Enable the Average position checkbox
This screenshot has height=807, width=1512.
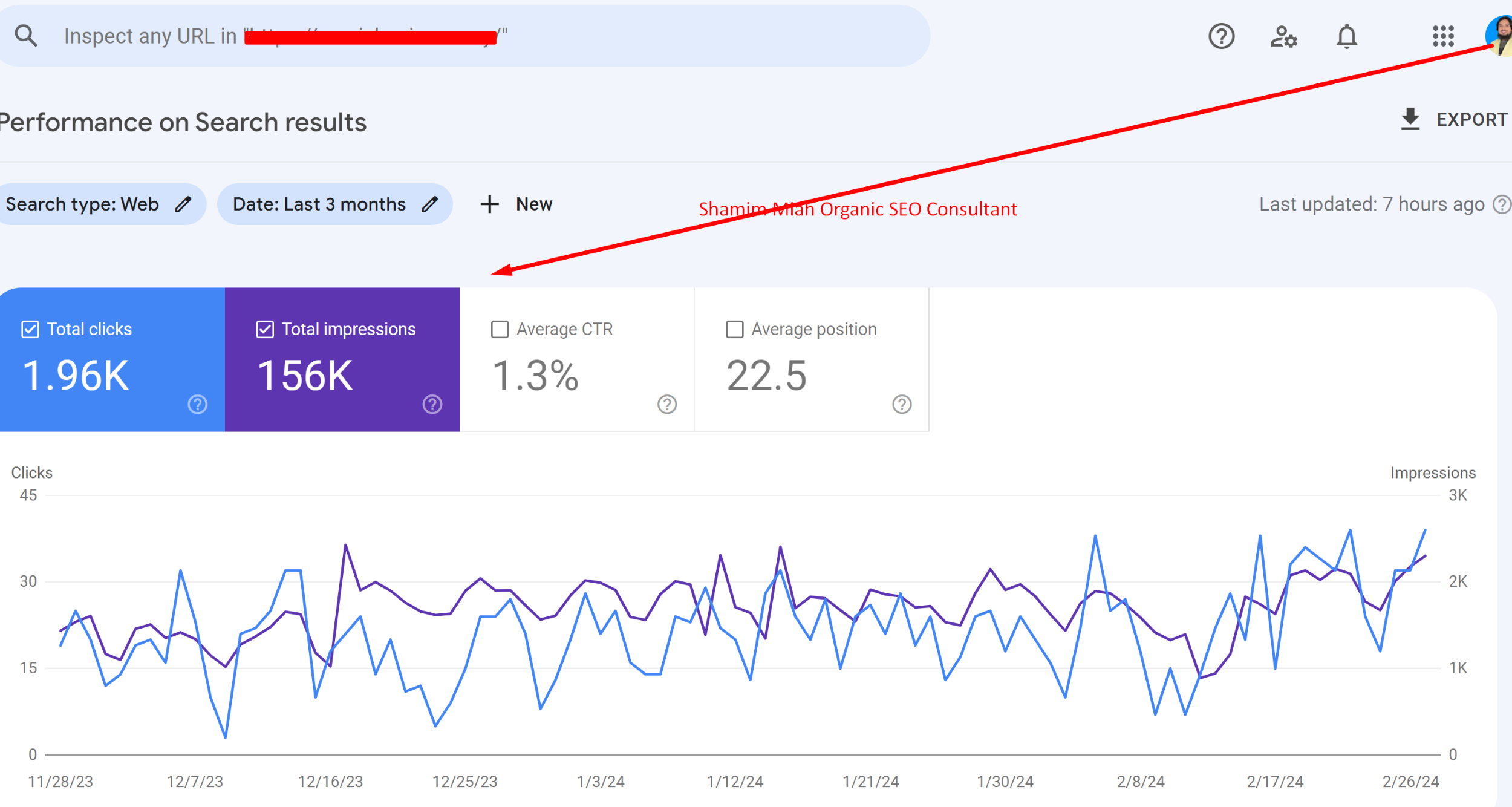(x=733, y=329)
